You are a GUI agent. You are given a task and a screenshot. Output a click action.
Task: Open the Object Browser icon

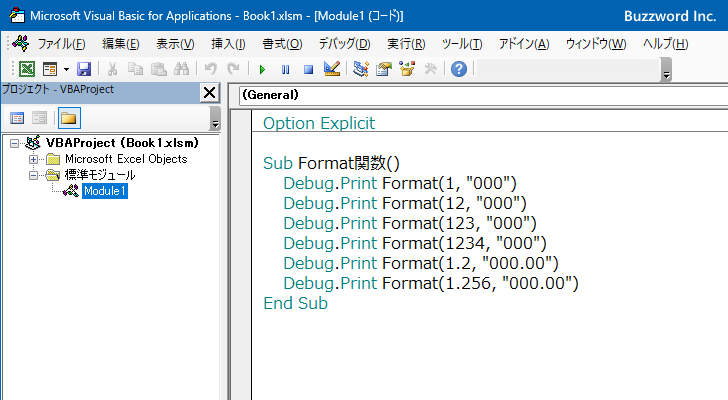tap(407, 69)
